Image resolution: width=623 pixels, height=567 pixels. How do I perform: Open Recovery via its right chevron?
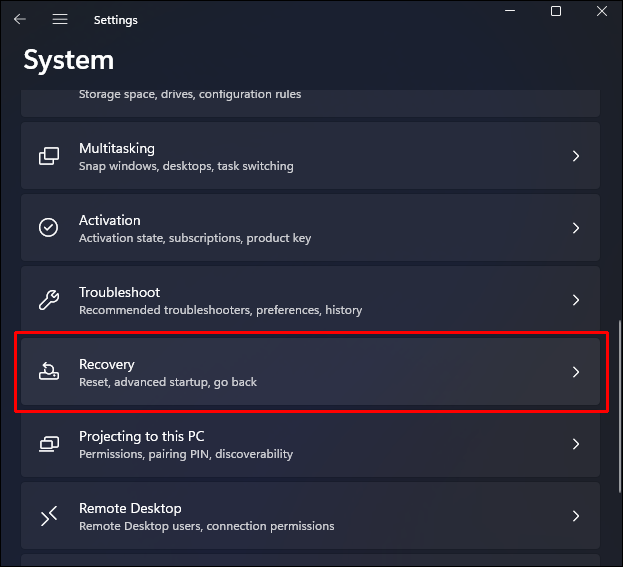(575, 372)
